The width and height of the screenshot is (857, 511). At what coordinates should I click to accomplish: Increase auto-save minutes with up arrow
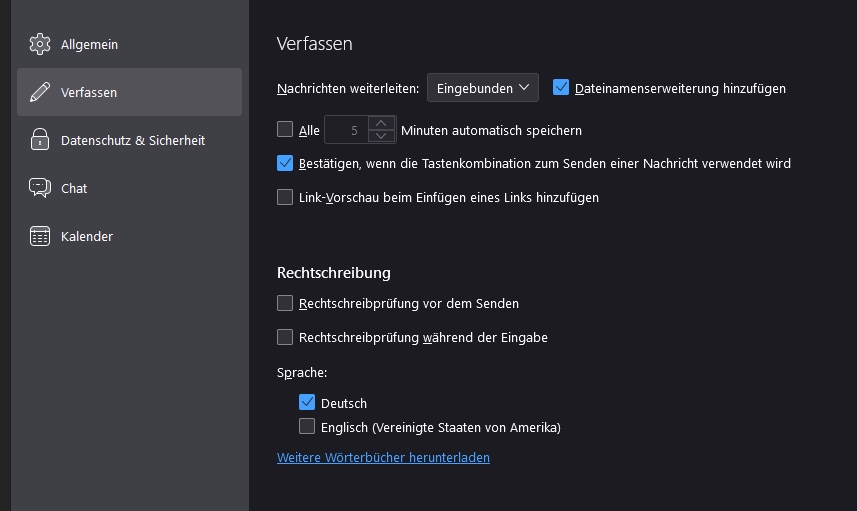[x=381, y=123]
